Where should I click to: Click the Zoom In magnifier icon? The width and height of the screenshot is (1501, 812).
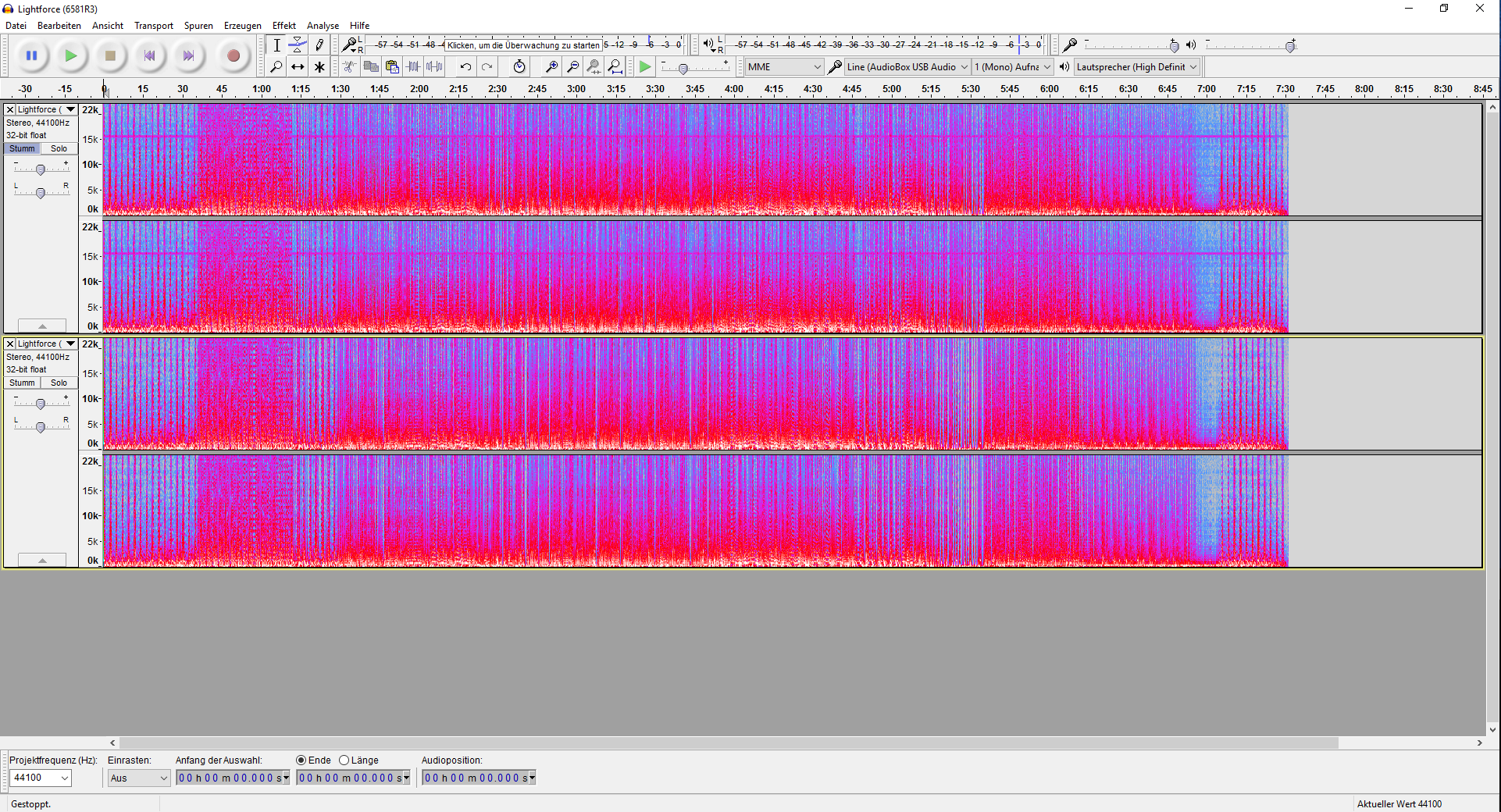pos(551,67)
